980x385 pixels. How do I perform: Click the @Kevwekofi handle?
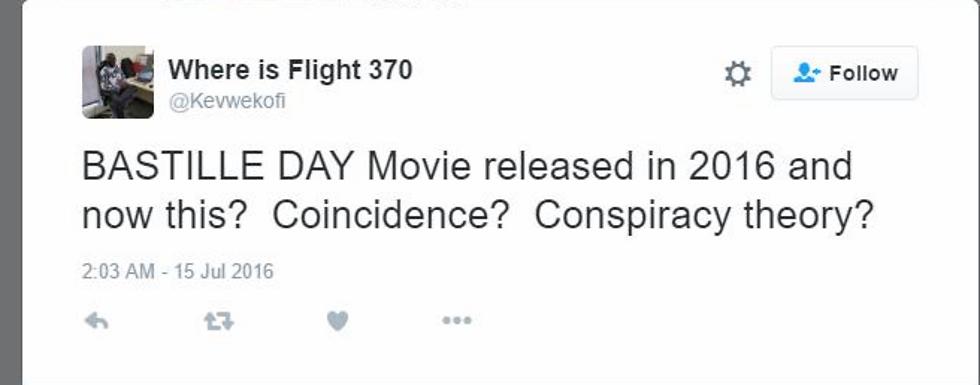(227, 101)
